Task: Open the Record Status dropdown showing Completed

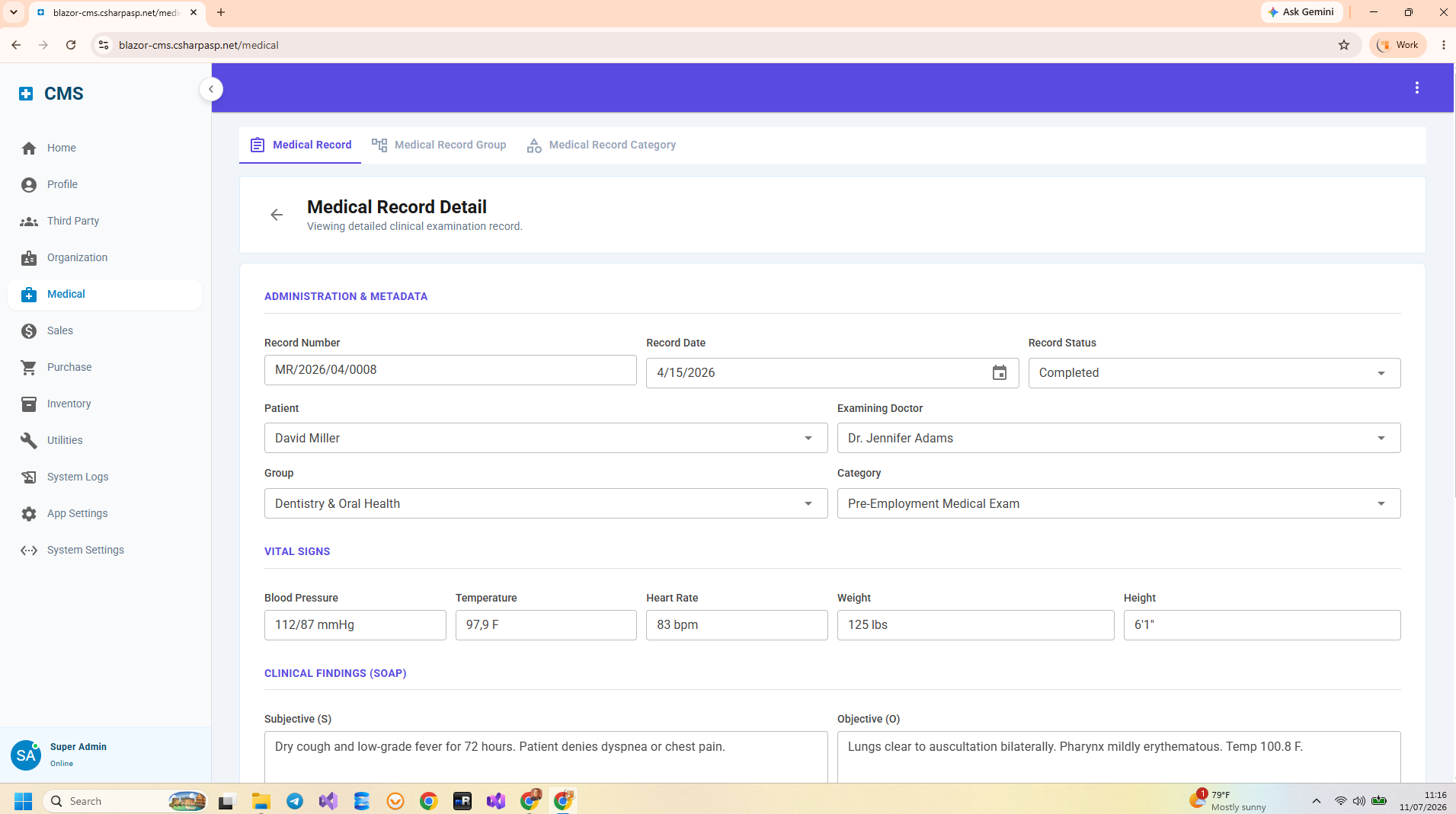Action: pos(1214,373)
